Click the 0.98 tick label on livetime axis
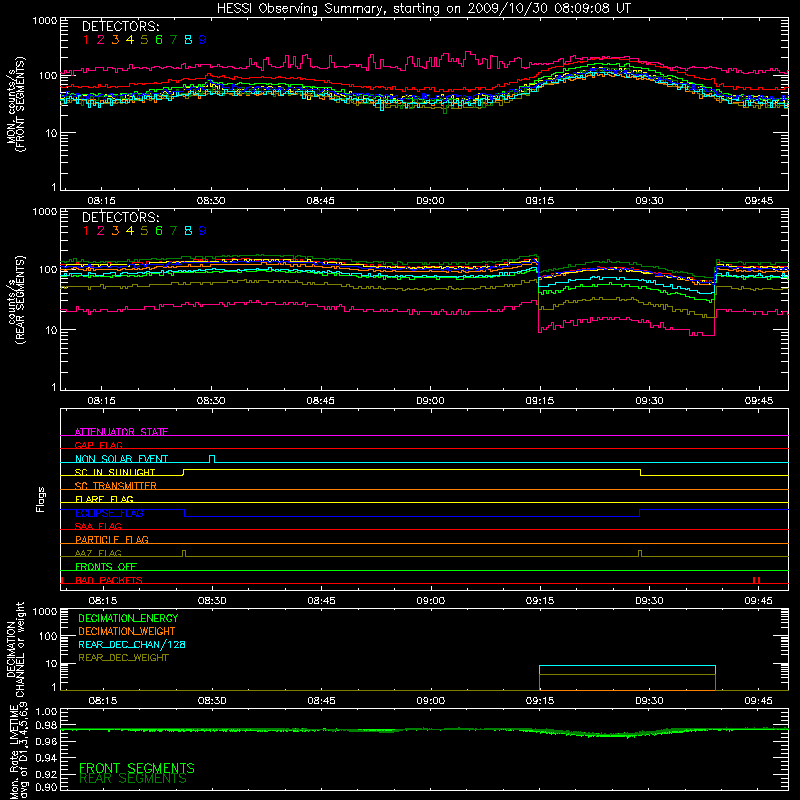800x800 pixels. [46, 725]
